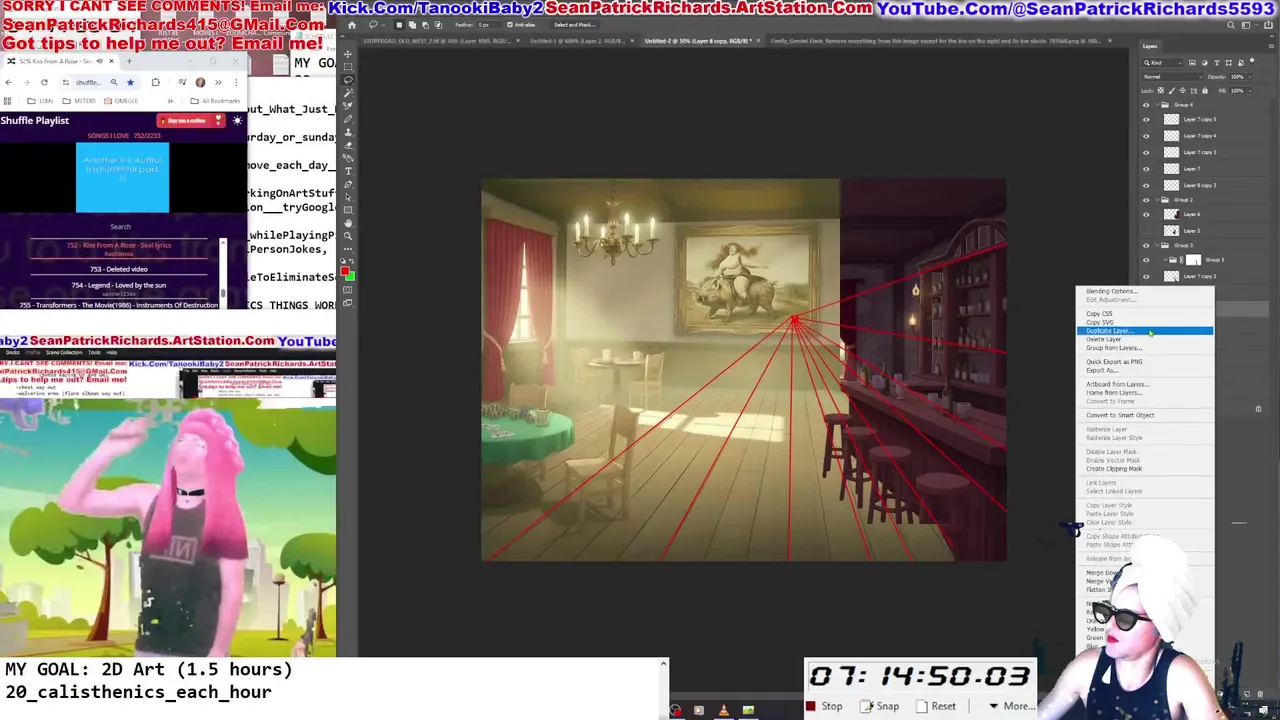1280x720 pixels.
Task: Select the Move tool in Photoshop toolbar
Action: tap(348, 54)
